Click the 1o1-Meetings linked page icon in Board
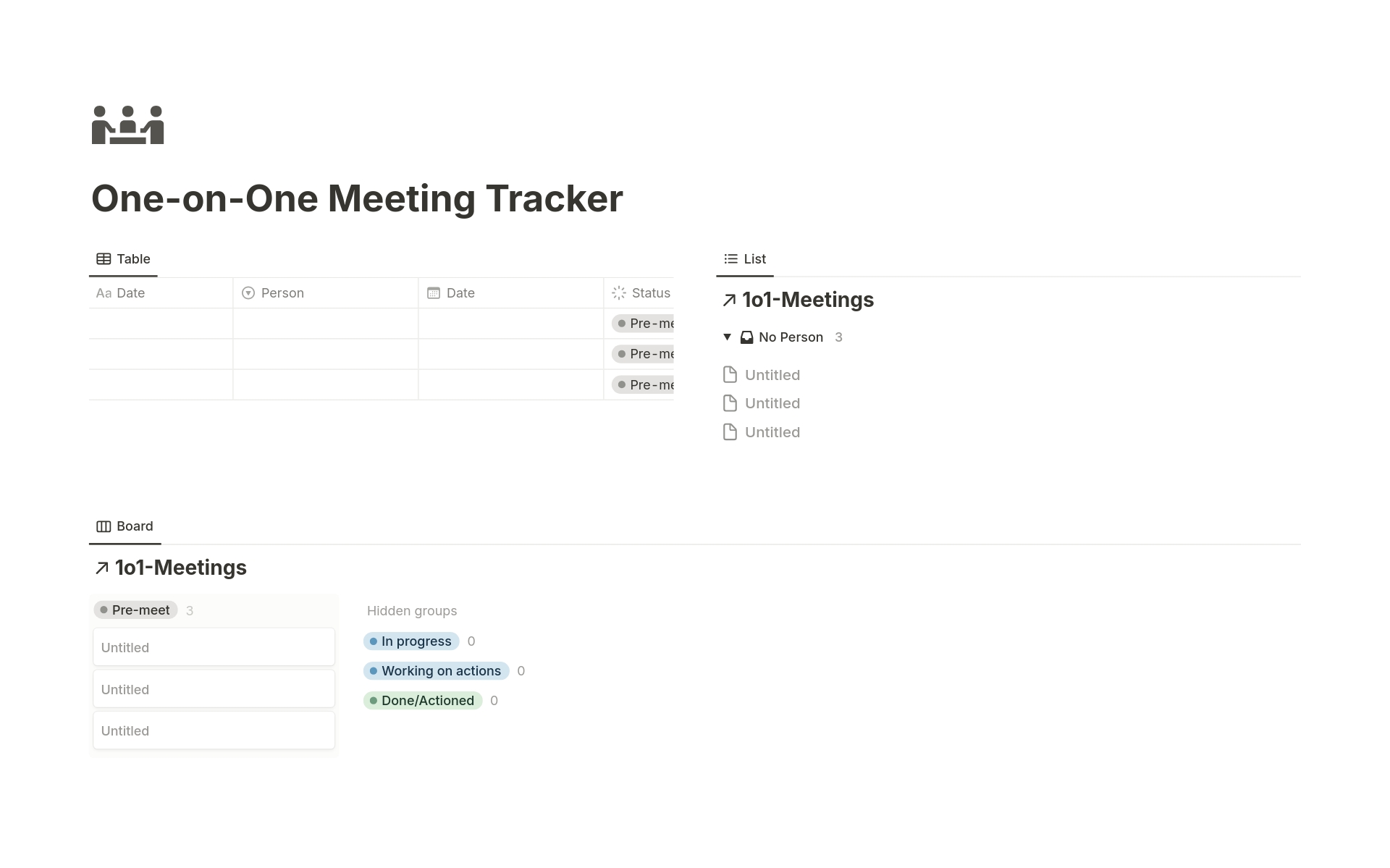1390x868 pixels. 100,567
